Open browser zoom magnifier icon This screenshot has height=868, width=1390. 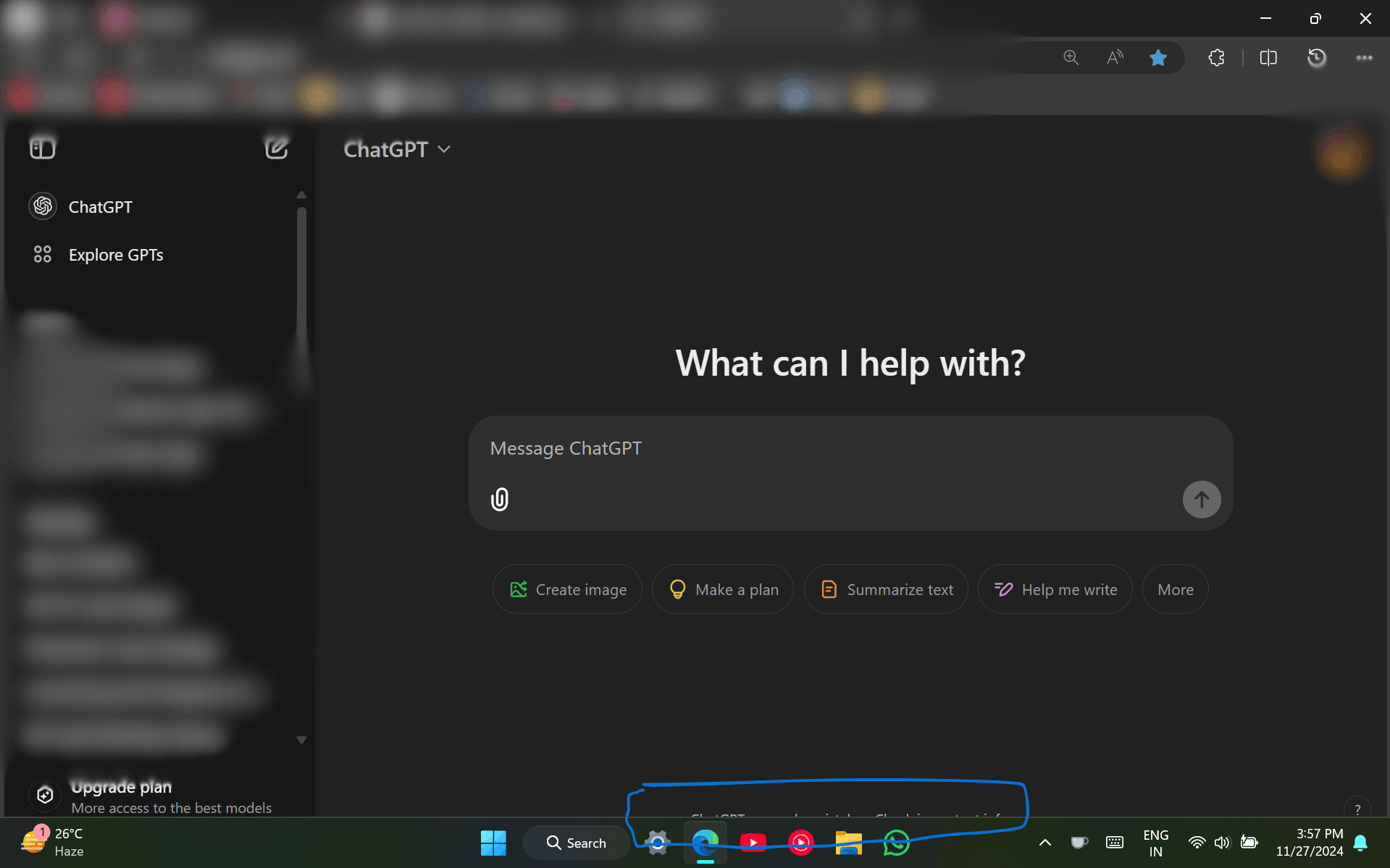1071,58
